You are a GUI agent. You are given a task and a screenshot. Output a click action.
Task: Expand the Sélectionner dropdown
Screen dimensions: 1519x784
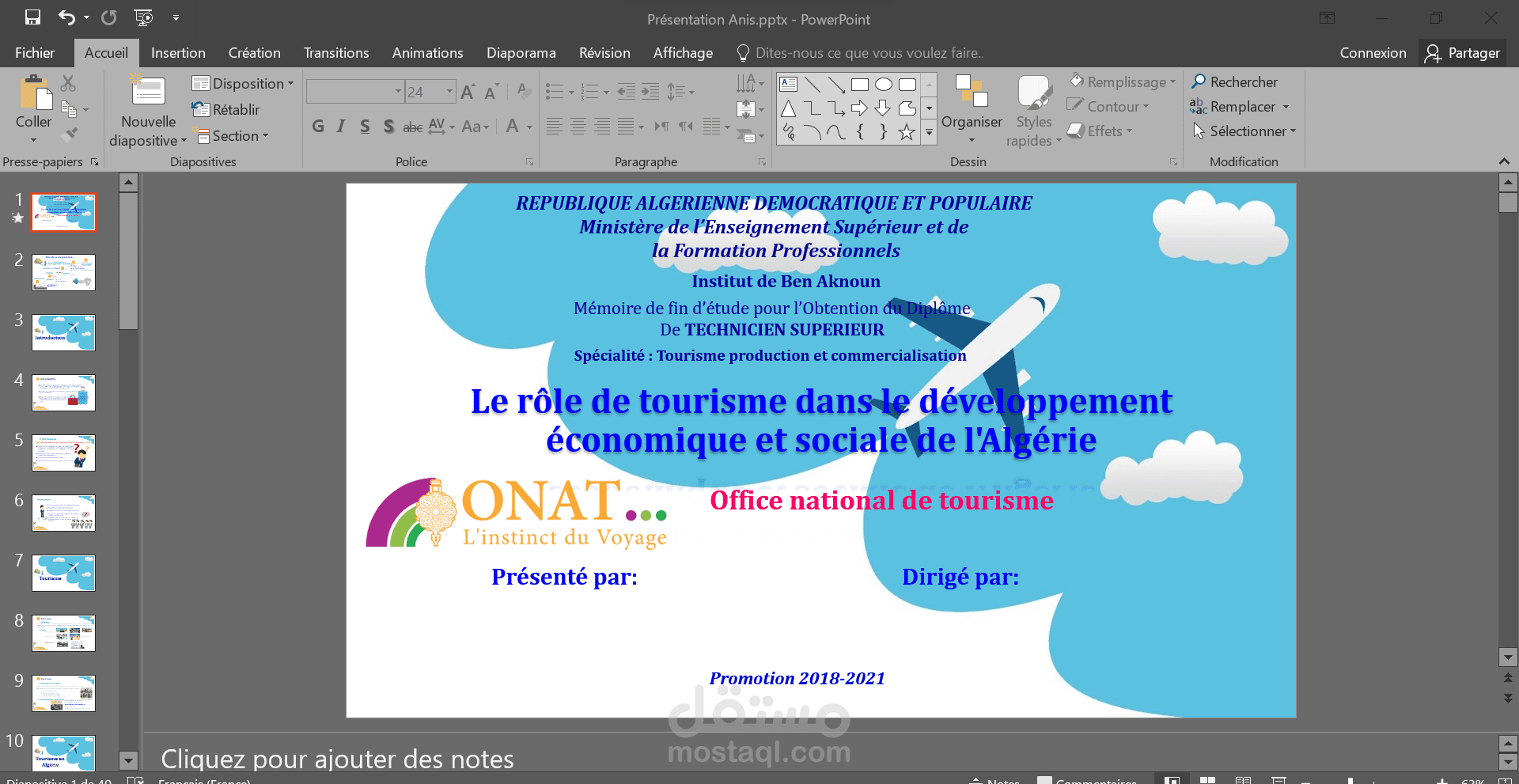point(1244,131)
